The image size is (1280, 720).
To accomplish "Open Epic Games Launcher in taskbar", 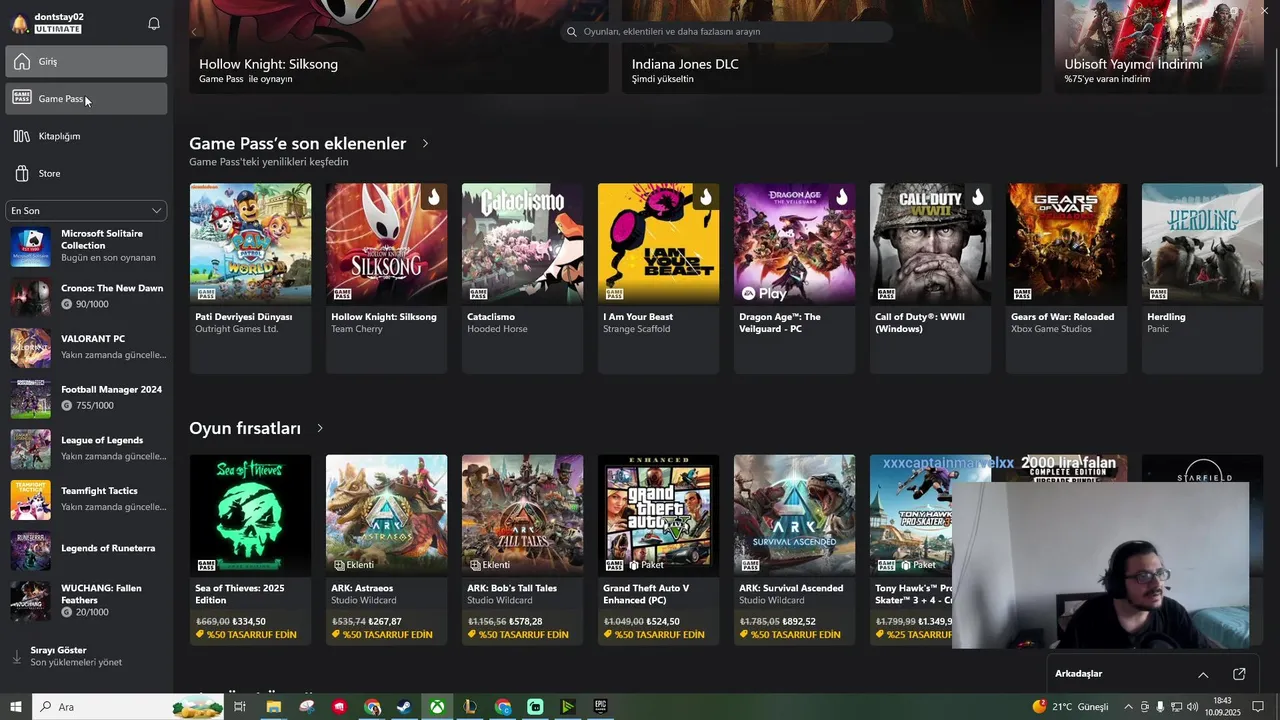I will [x=600, y=707].
